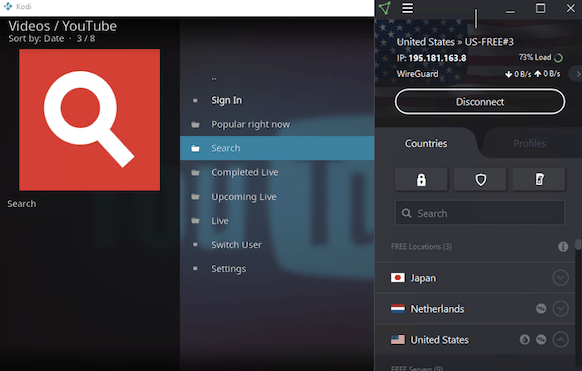Image resolution: width=582 pixels, height=371 pixels.
Task: Click the bullet icon beside Settings
Action: pos(195,268)
